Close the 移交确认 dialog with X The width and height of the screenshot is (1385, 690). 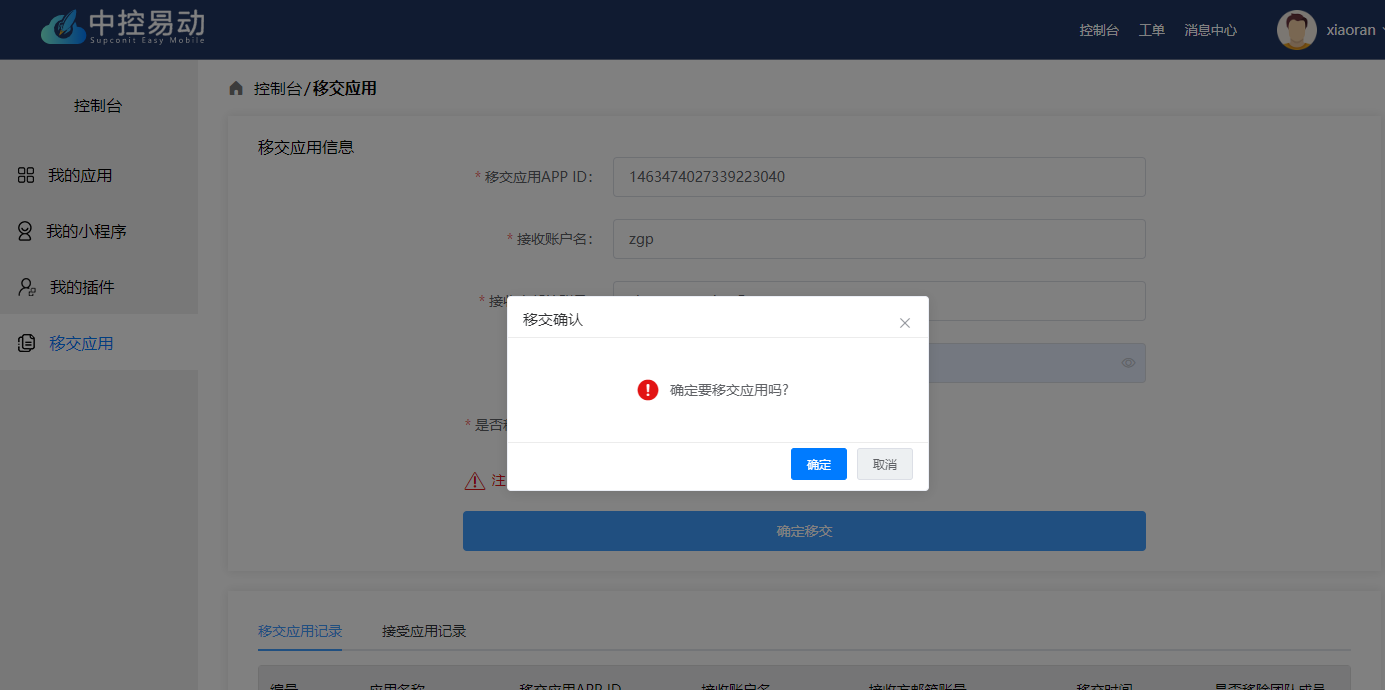tap(905, 323)
